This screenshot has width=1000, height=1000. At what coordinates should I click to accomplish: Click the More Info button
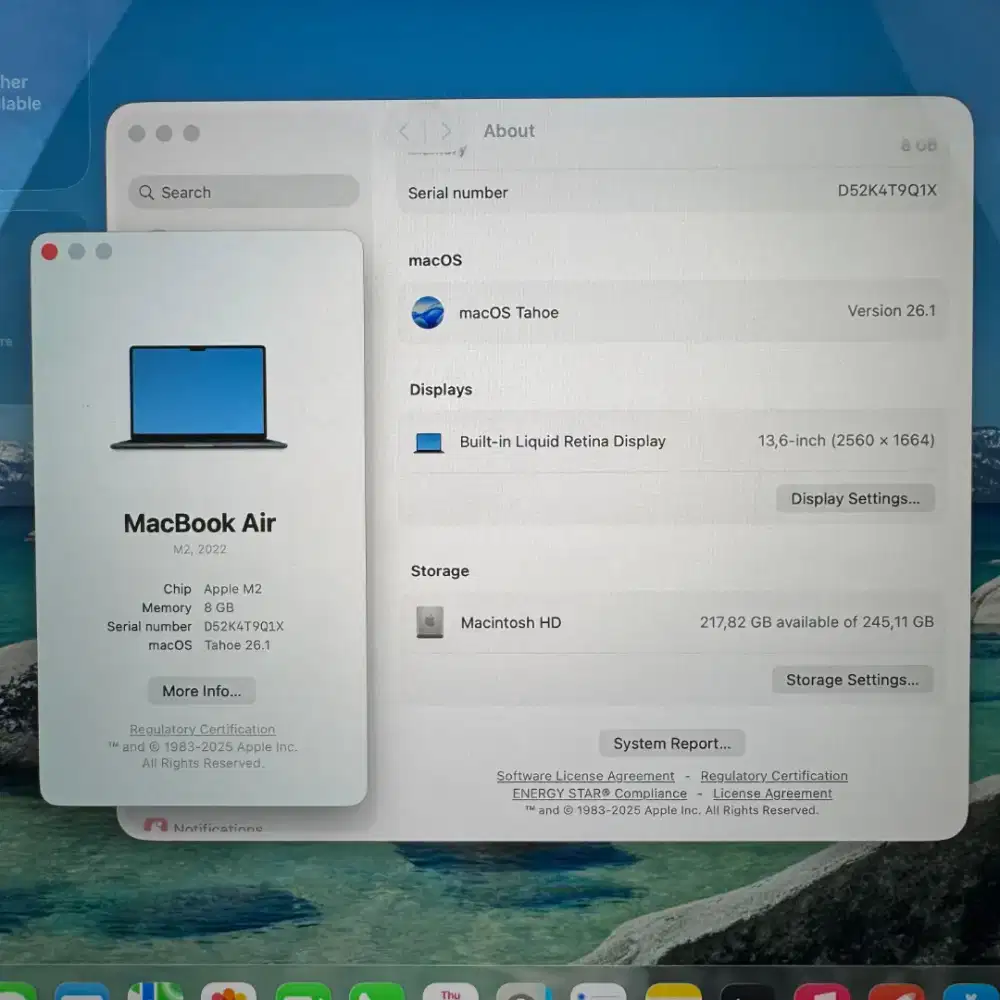(x=200, y=690)
